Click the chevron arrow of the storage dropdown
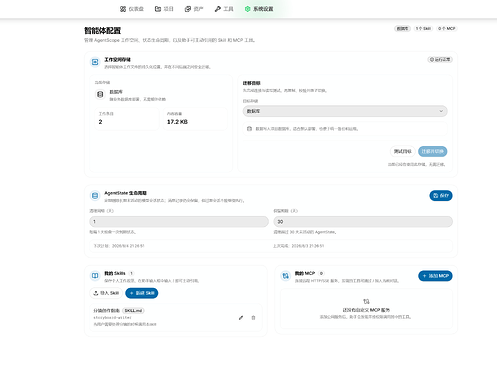 (x=441, y=111)
